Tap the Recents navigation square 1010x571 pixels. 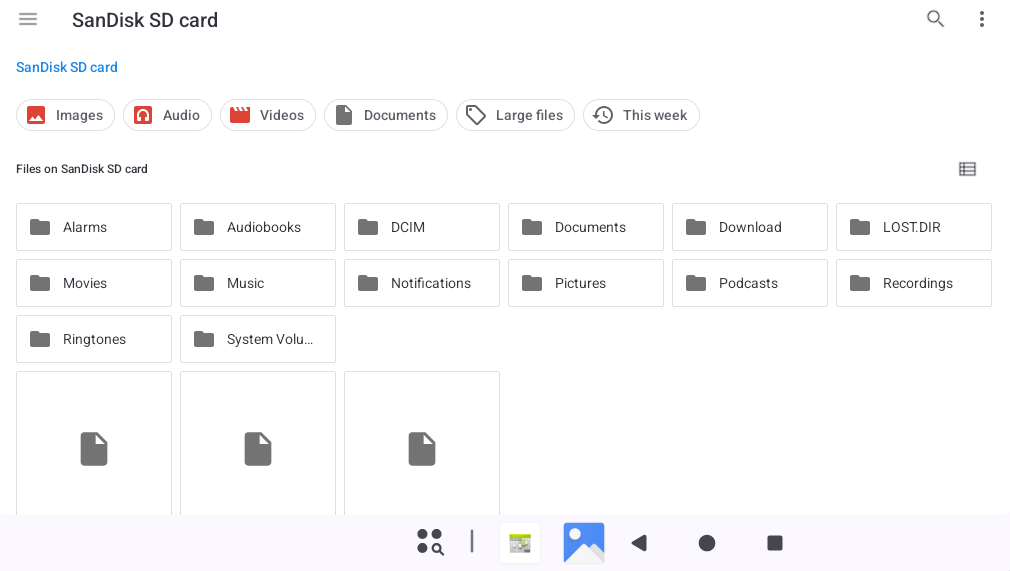[x=775, y=543]
